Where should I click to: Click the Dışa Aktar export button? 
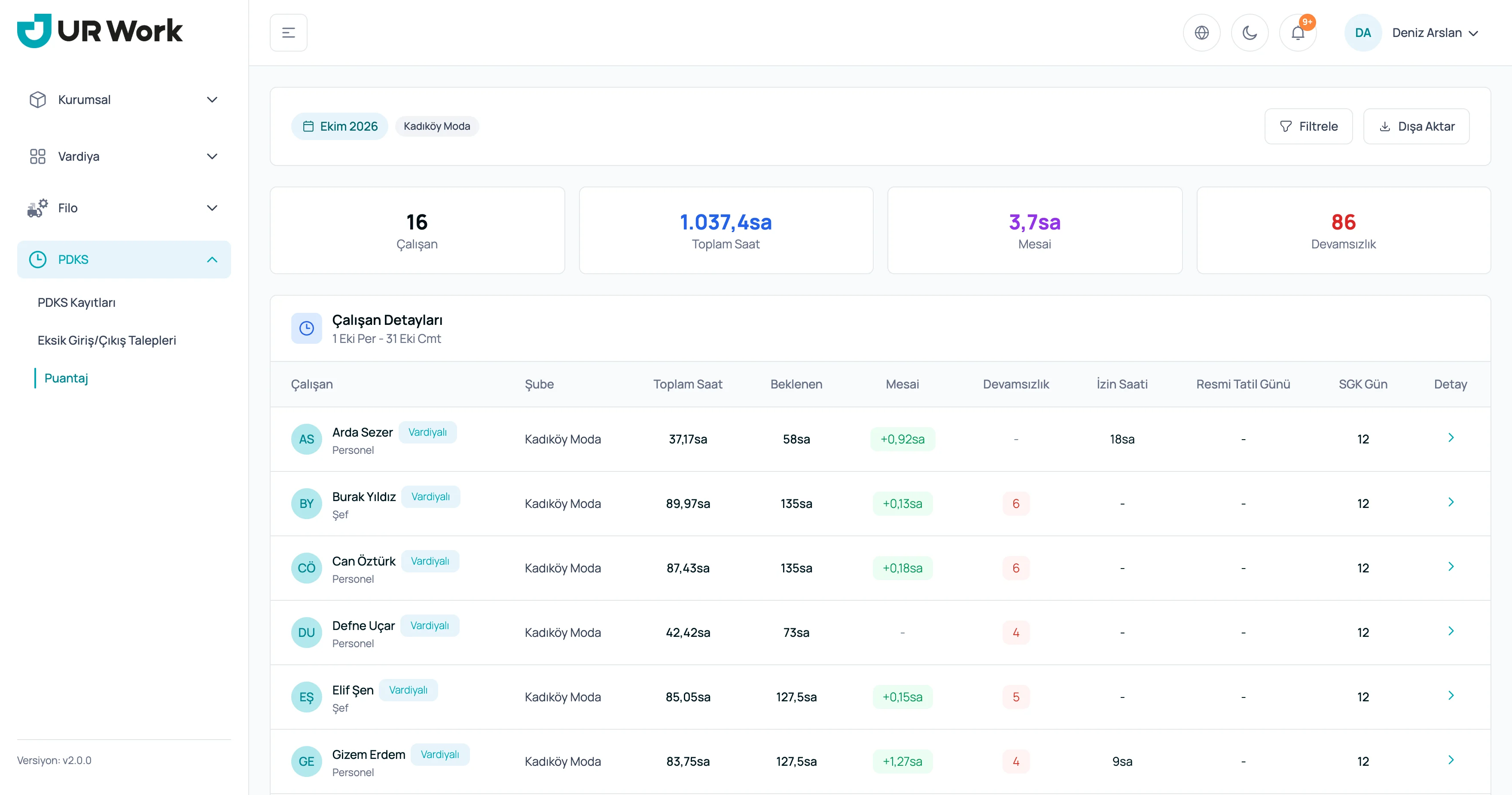coord(1416,126)
